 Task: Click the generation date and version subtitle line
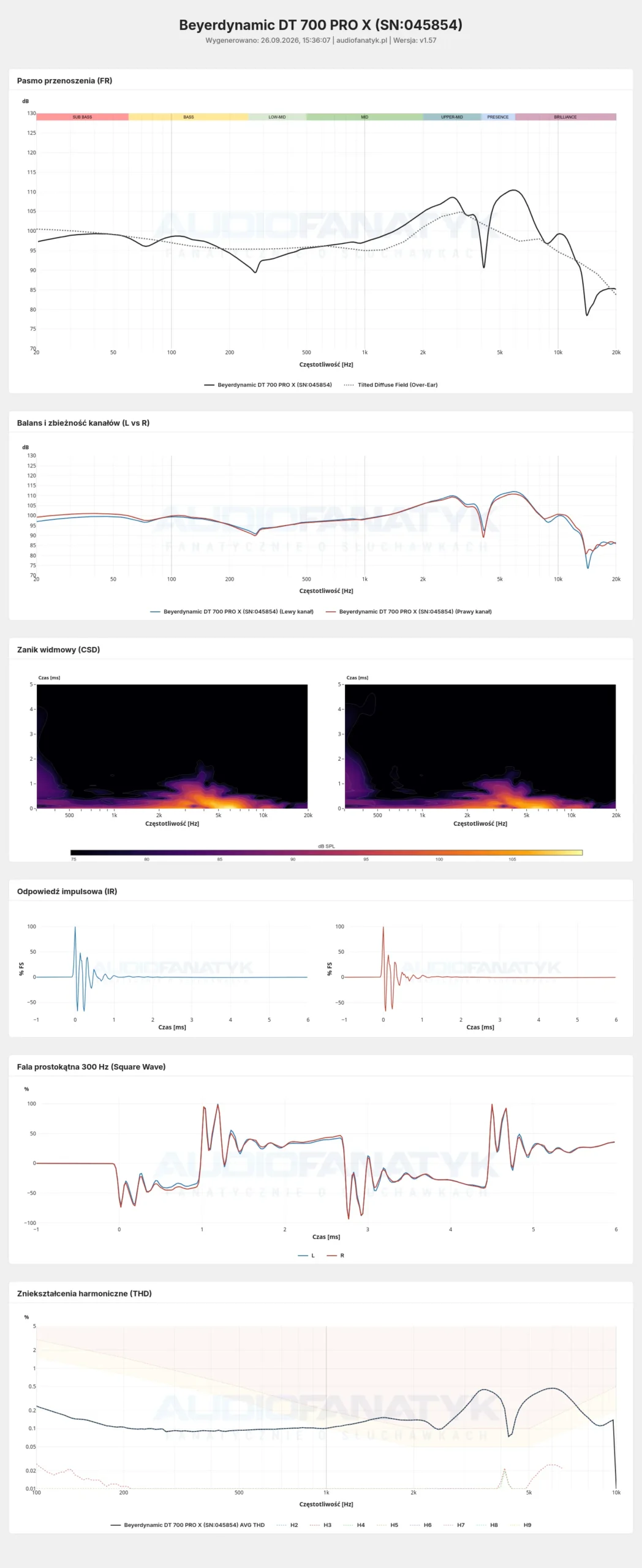(320, 40)
